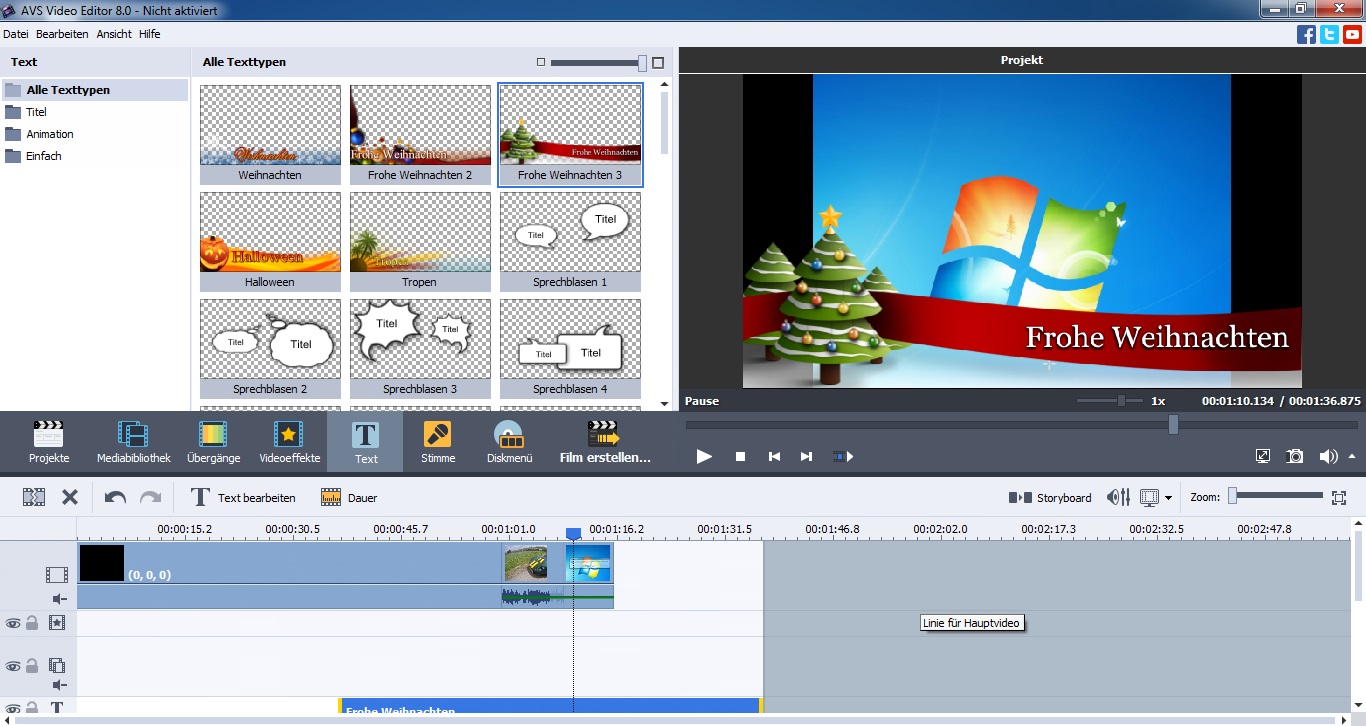The height and width of the screenshot is (726, 1366).
Task: Expand the volume level arrow
Action: coord(1352,456)
